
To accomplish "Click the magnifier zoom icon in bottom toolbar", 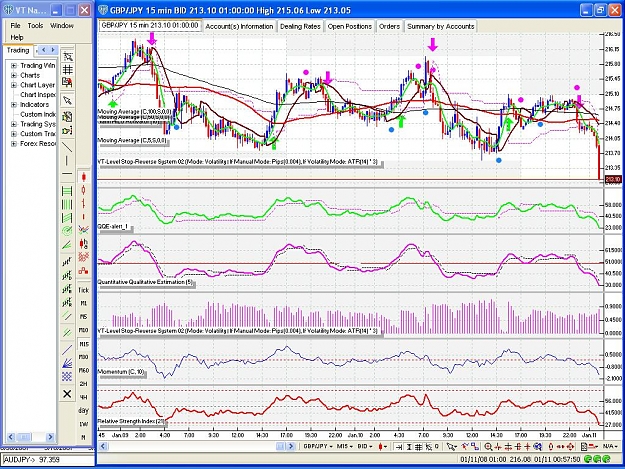I will pyautogui.click(x=488, y=447).
